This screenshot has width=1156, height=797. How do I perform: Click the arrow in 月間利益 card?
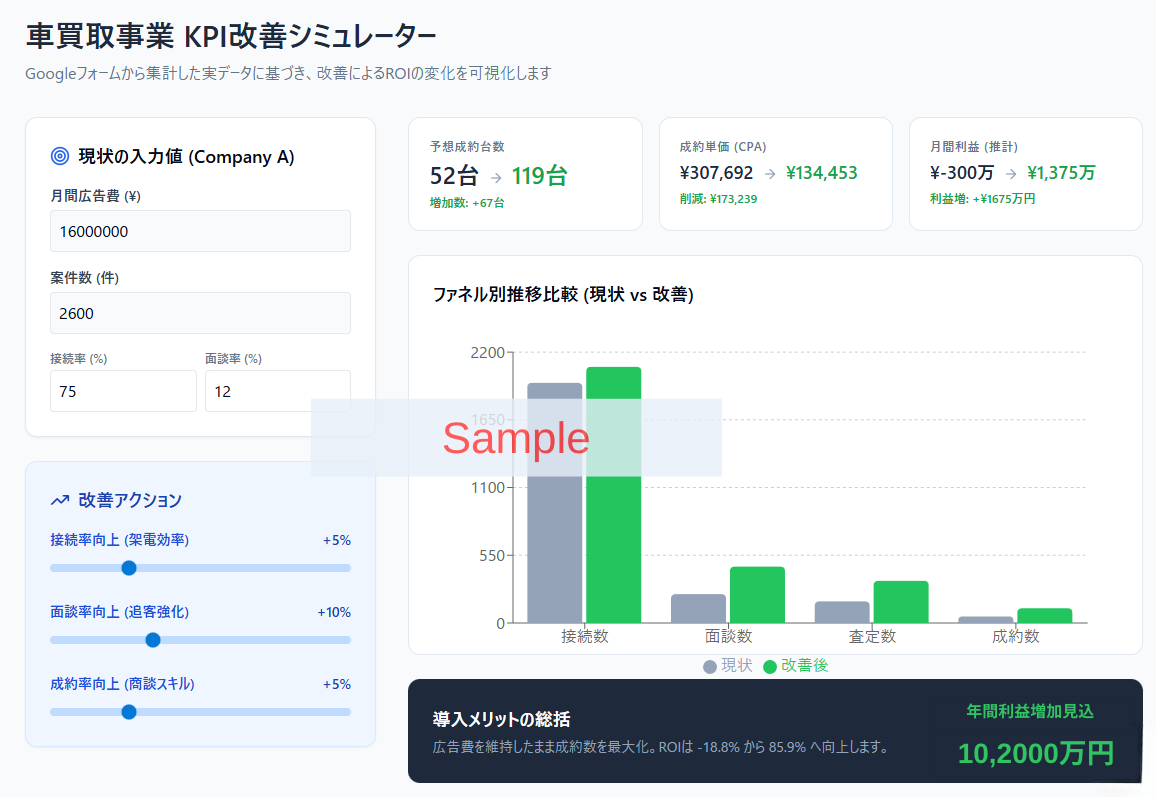[1011, 174]
